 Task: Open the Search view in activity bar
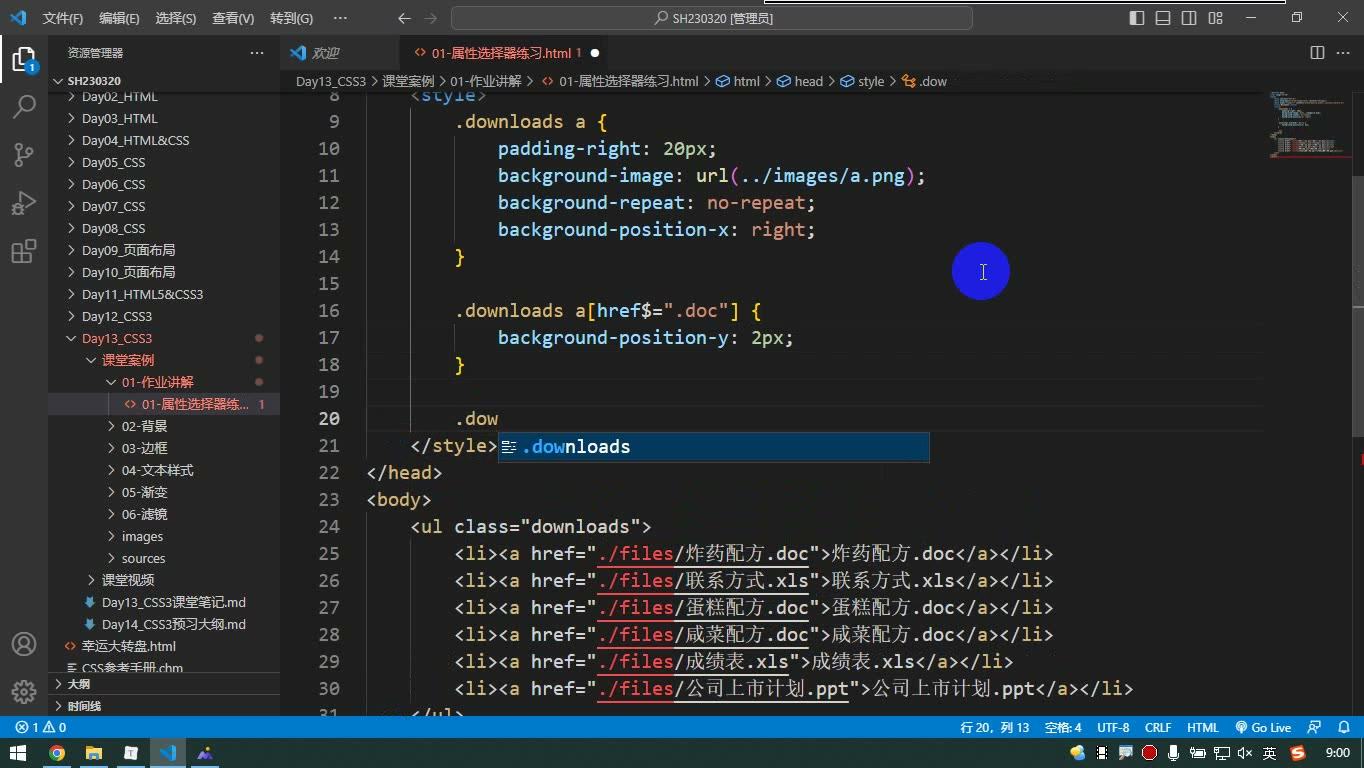24,106
